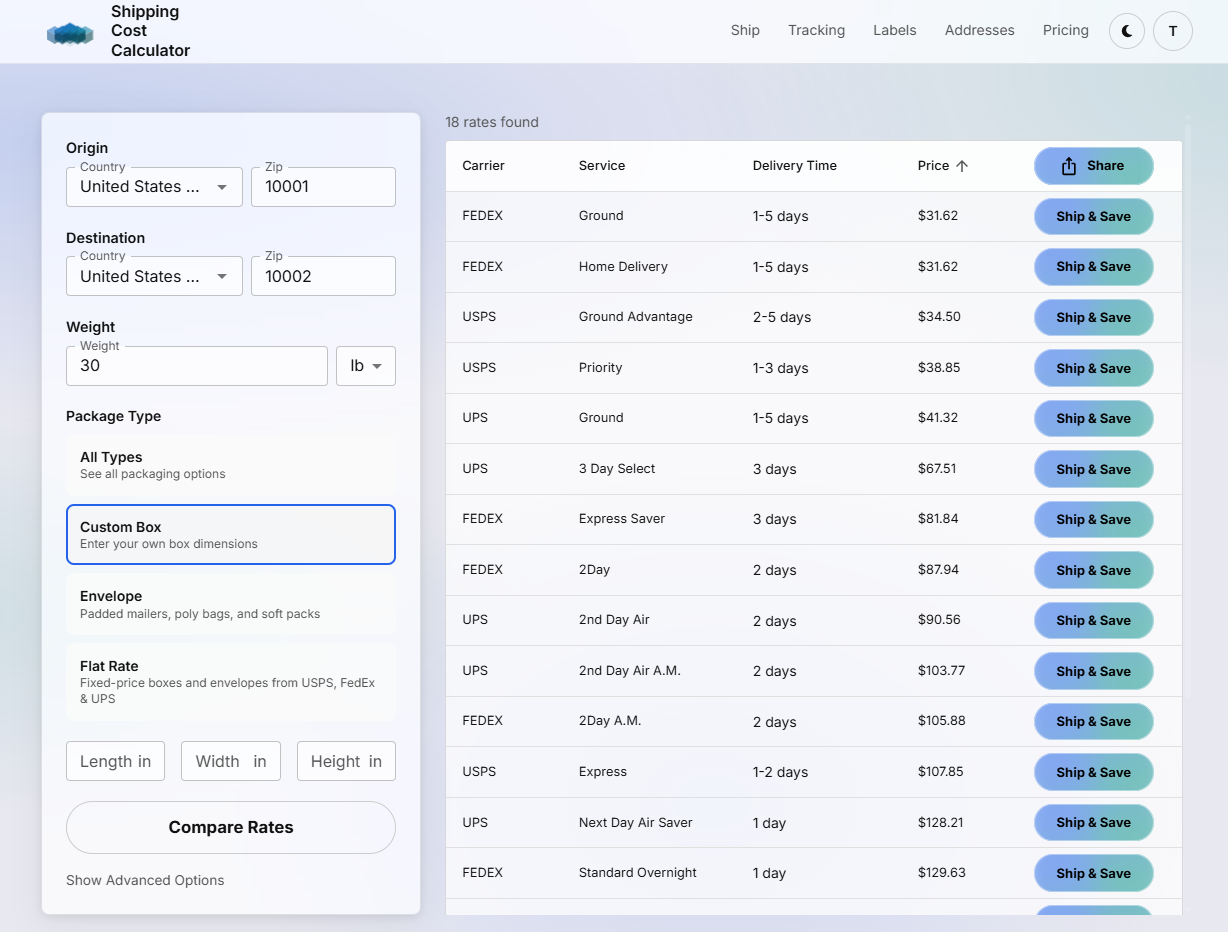Pick All Types packaging option
Viewport: 1228px width, 932px height.
[230, 465]
